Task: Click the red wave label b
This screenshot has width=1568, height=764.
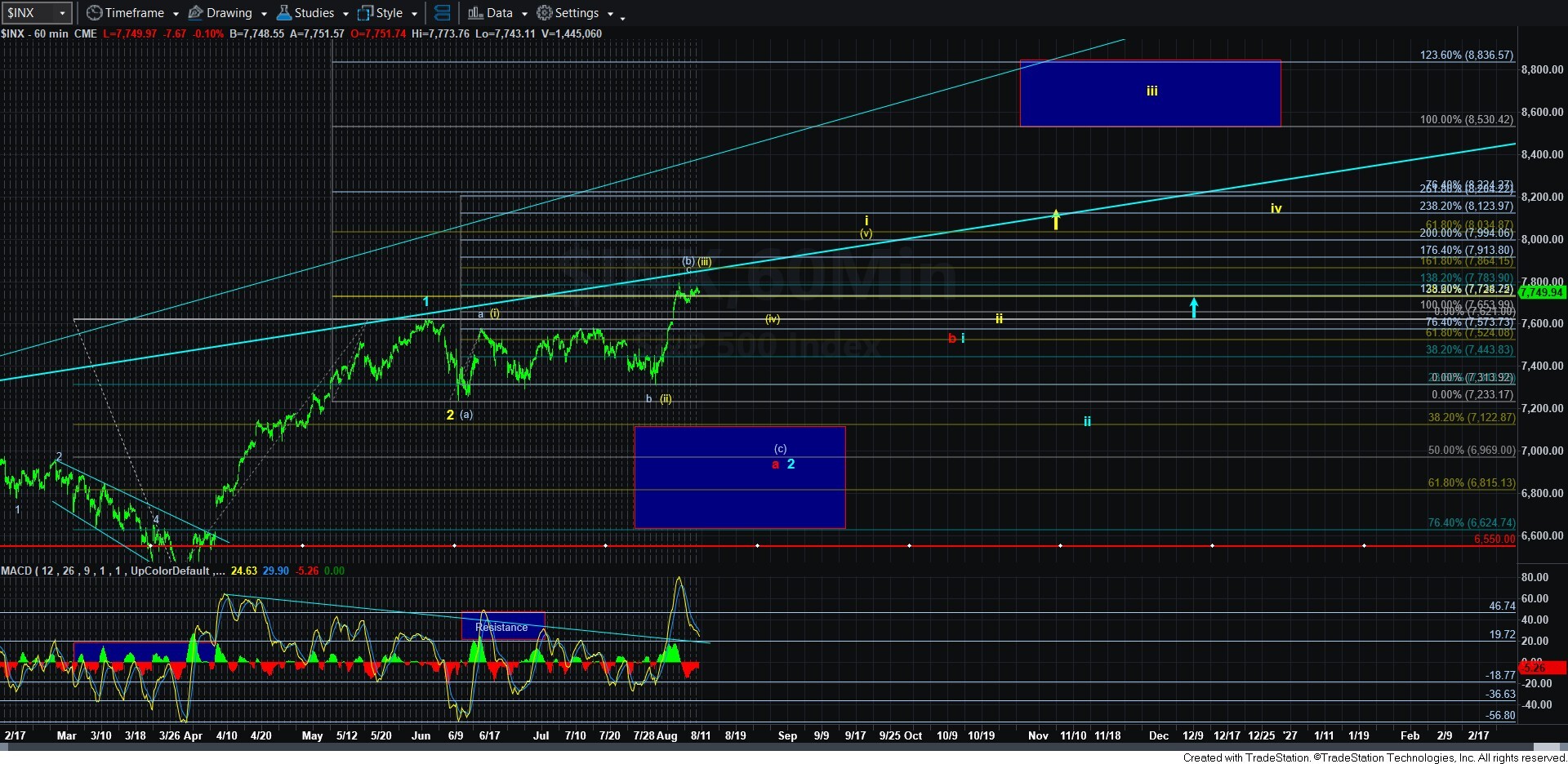Action: tap(951, 338)
